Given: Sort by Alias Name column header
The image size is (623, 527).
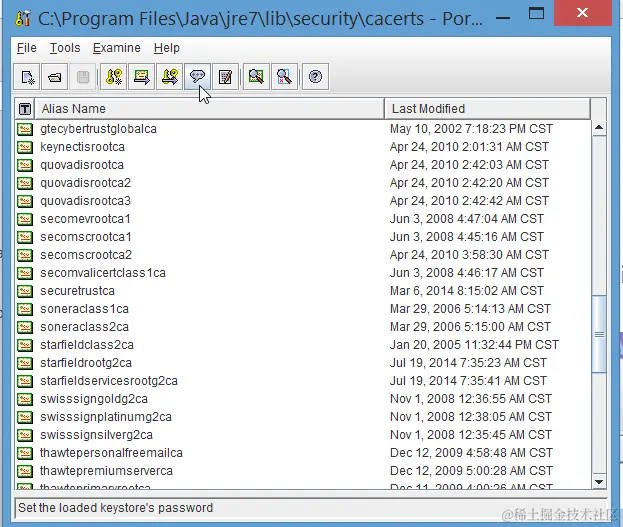Looking at the screenshot, I should [x=209, y=108].
